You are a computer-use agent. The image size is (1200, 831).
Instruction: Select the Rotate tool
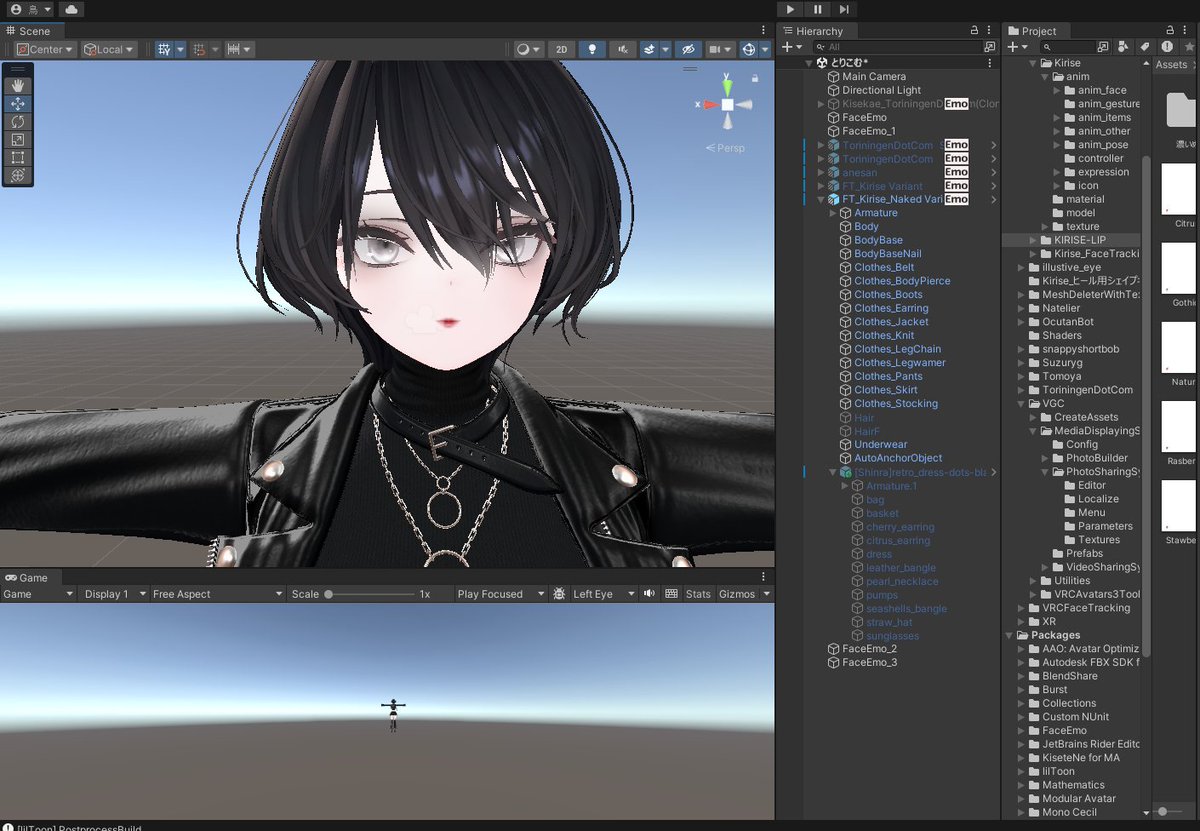[x=18, y=121]
